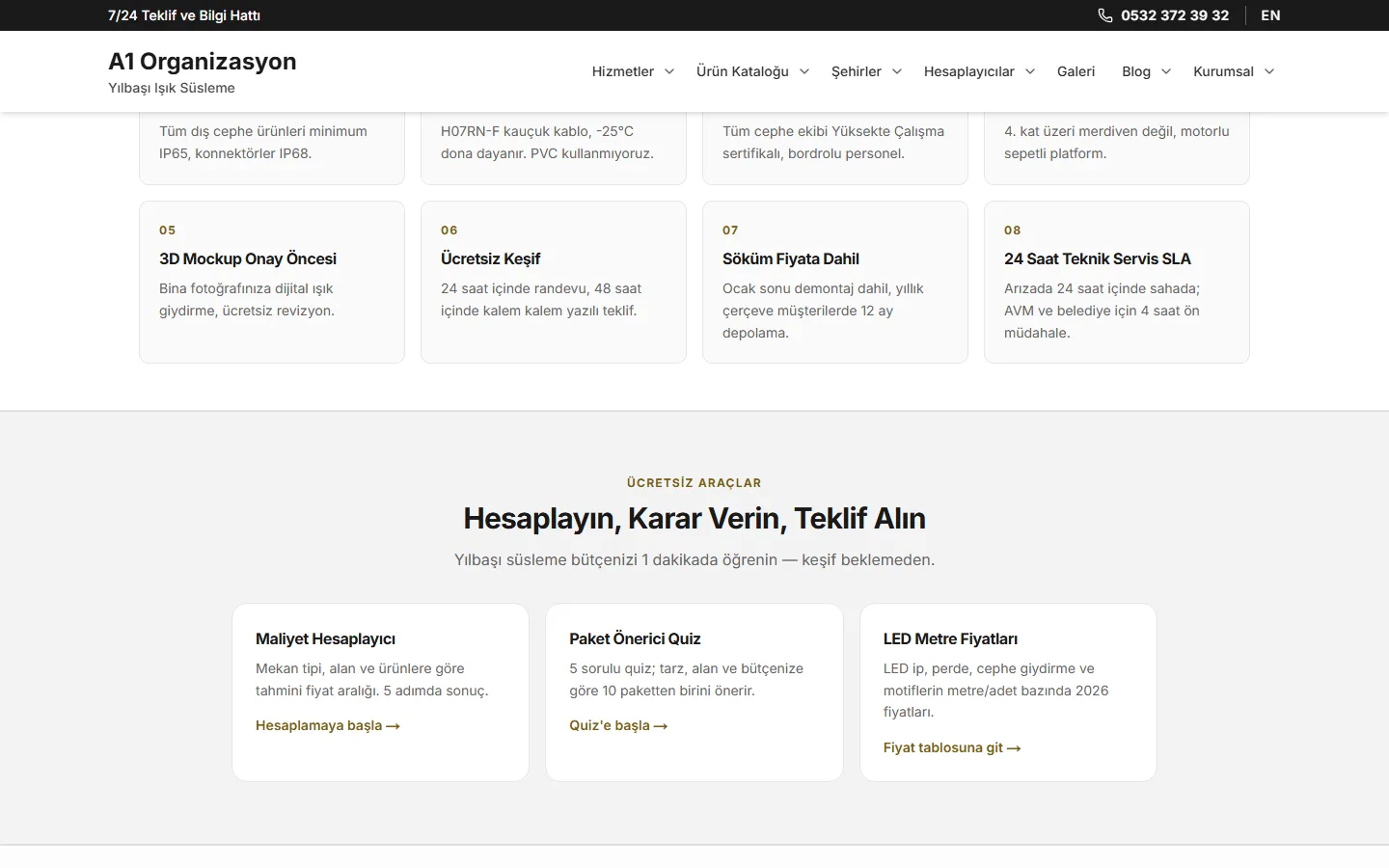Click the Quiz'e başla link

click(x=618, y=725)
